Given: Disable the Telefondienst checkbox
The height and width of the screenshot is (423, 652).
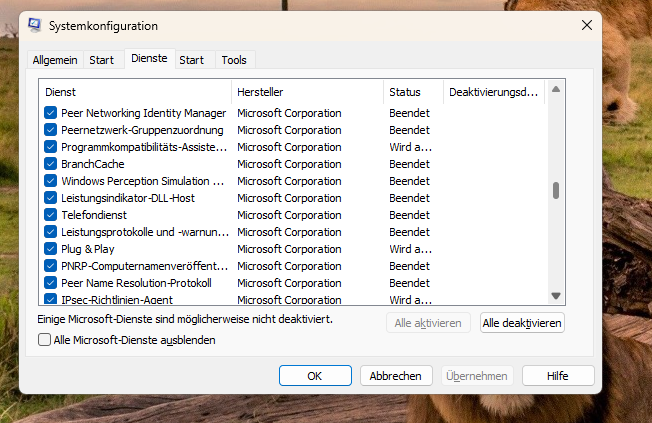Looking at the screenshot, I should point(50,215).
